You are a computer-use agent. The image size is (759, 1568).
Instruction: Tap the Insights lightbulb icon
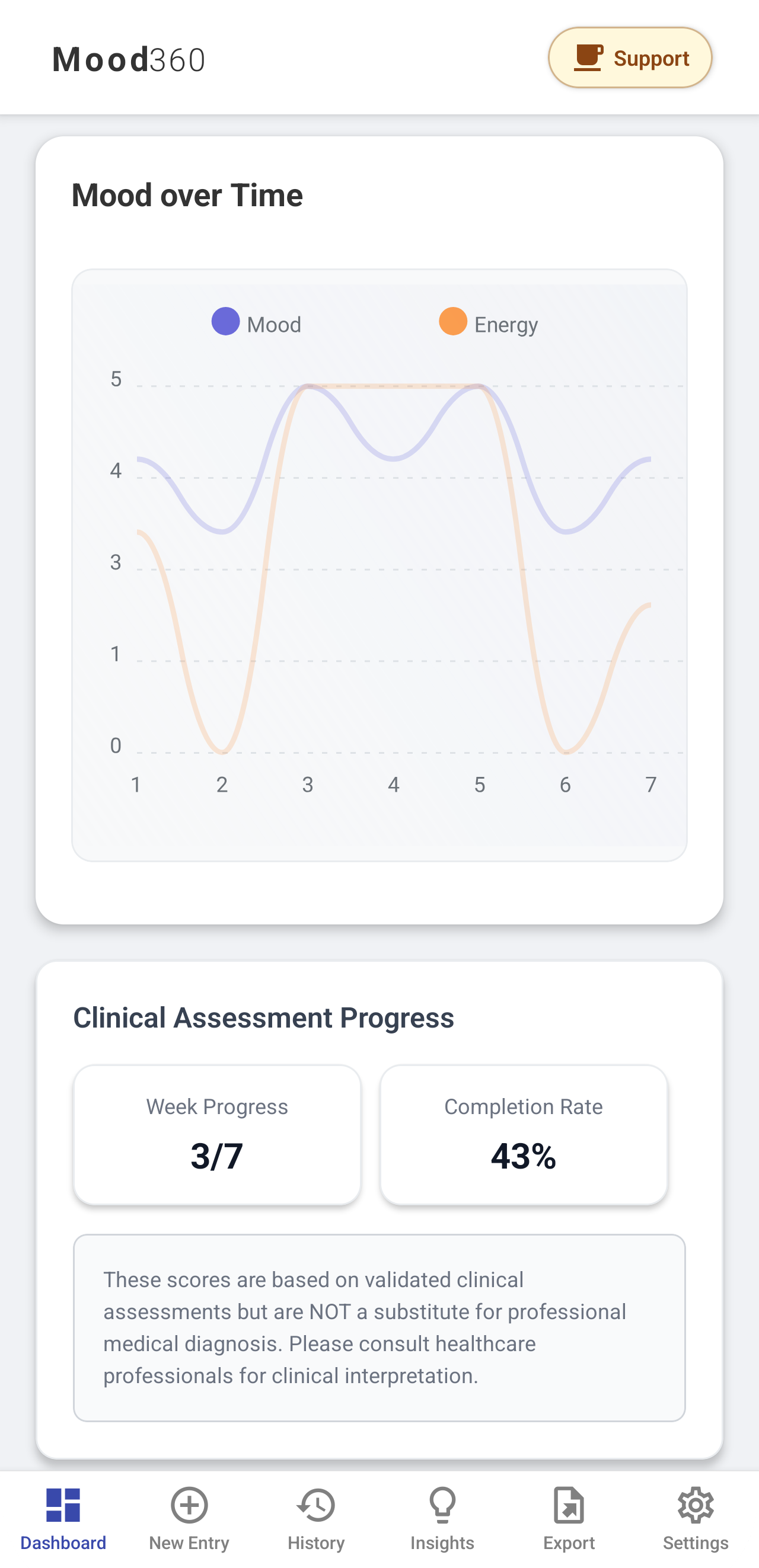[442, 1505]
